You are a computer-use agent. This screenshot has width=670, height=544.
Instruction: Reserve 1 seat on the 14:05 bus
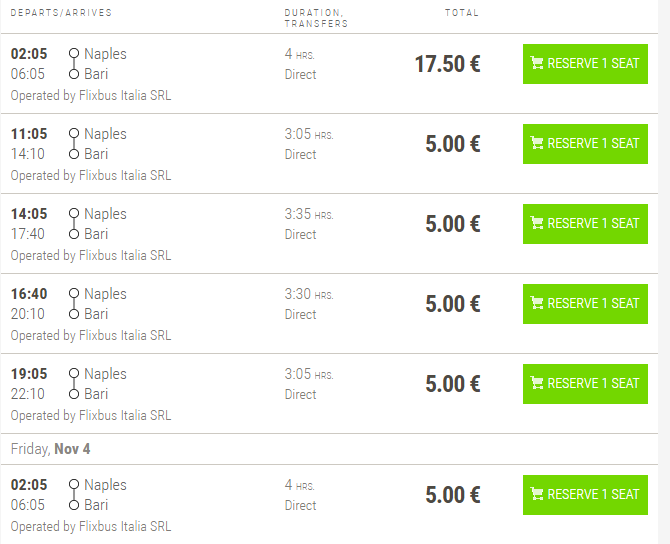tap(585, 223)
